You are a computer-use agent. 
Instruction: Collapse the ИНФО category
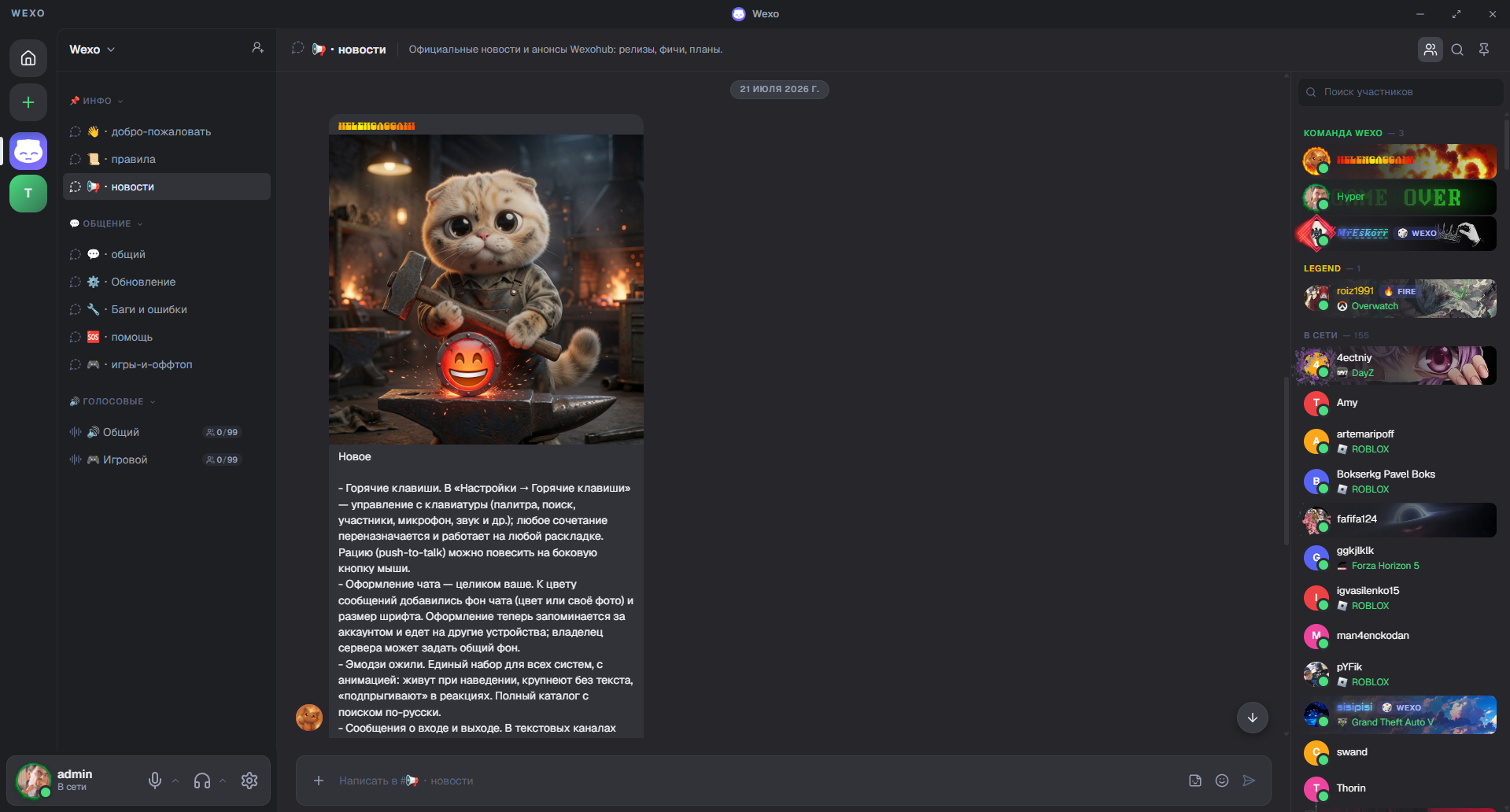coord(97,101)
